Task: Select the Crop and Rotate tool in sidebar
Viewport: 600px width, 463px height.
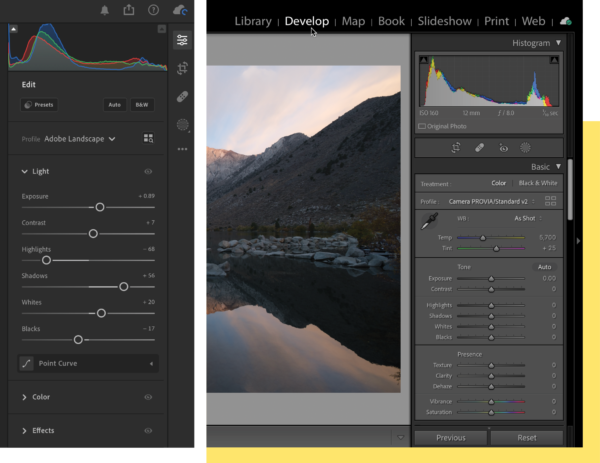Action: coord(183,68)
